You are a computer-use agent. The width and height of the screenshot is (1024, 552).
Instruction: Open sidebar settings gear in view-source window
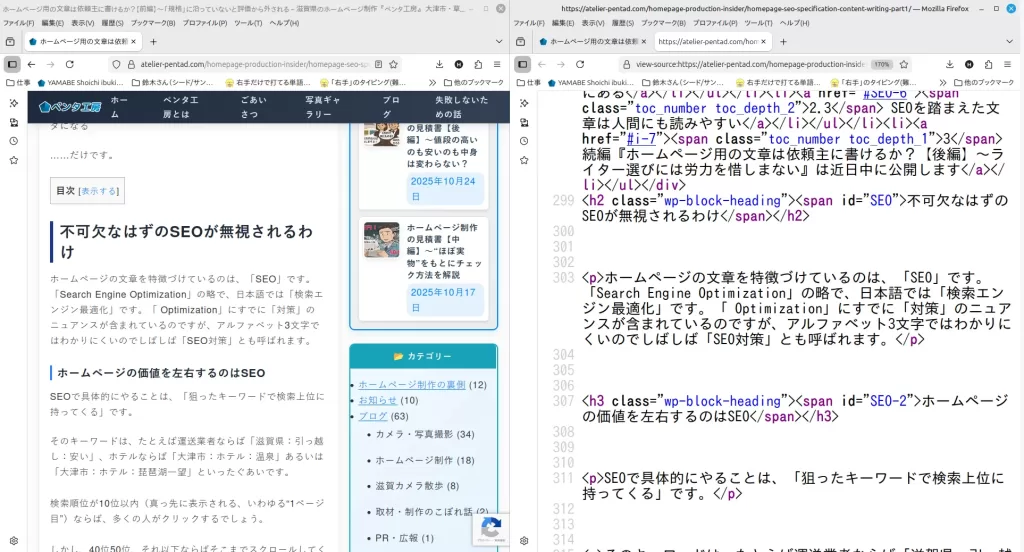[x=524, y=540]
